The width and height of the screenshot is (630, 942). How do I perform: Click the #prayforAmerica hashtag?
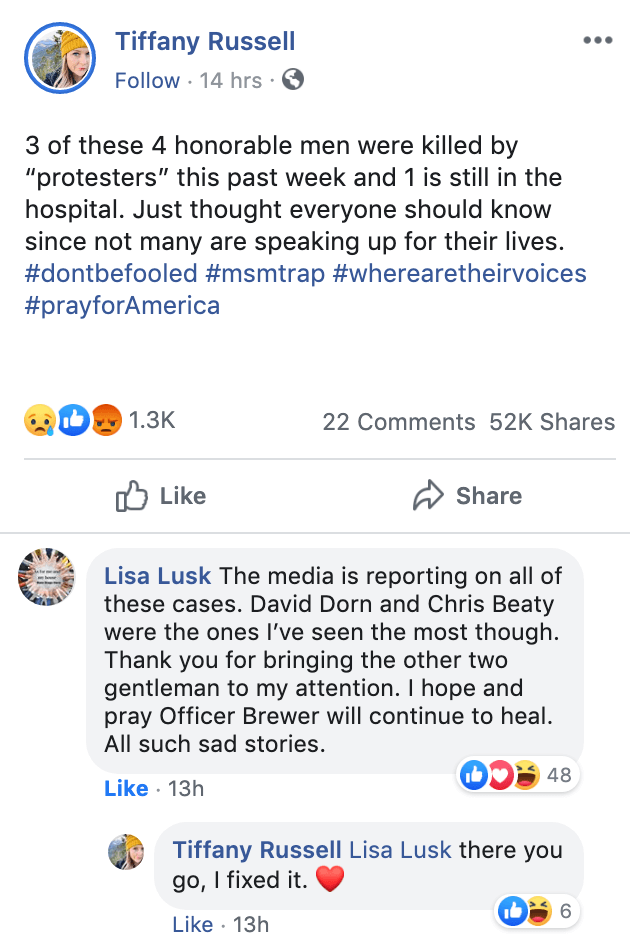(x=122, y=305)
